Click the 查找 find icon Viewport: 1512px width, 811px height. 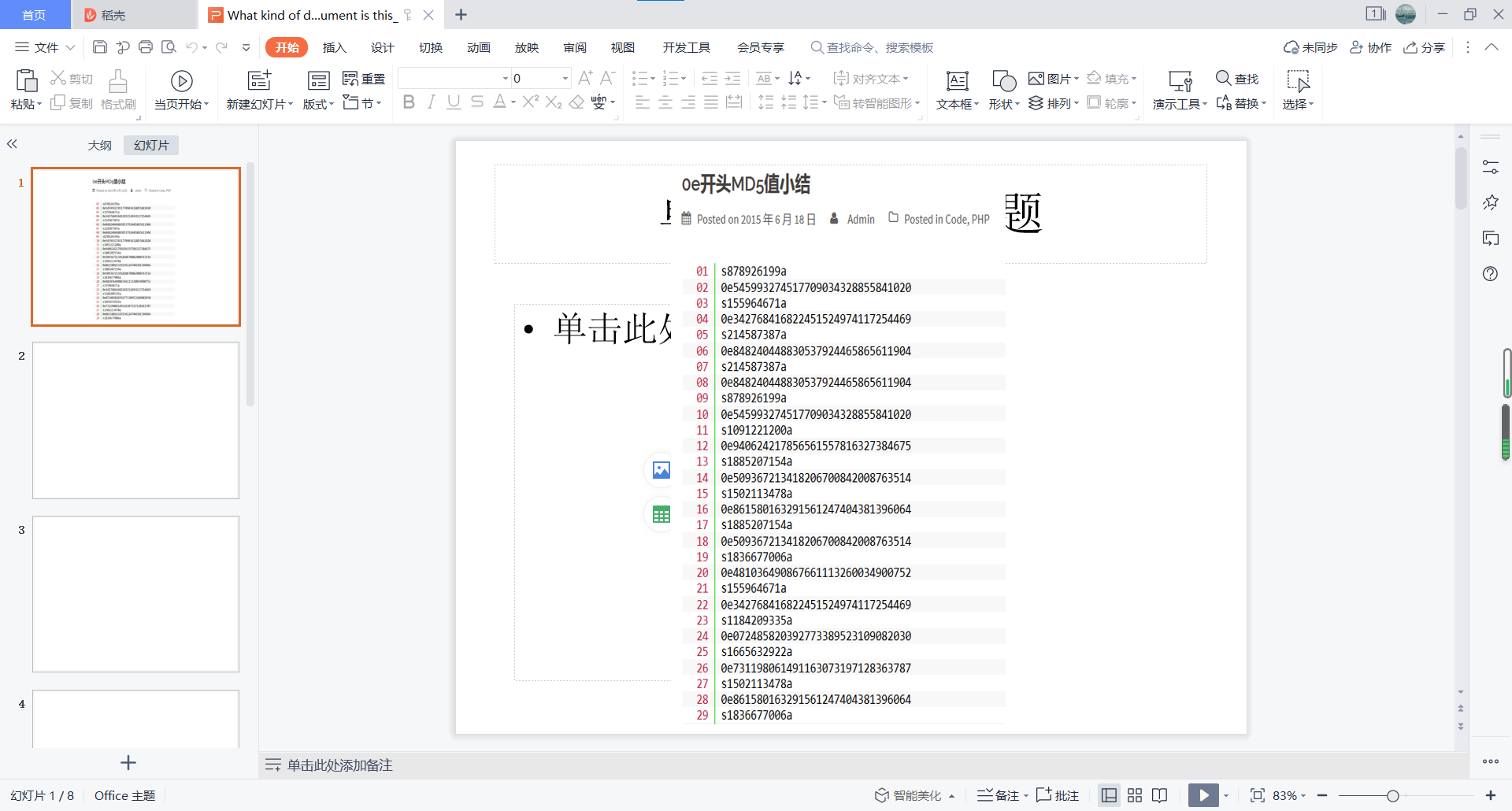[x=1223, y=78]
